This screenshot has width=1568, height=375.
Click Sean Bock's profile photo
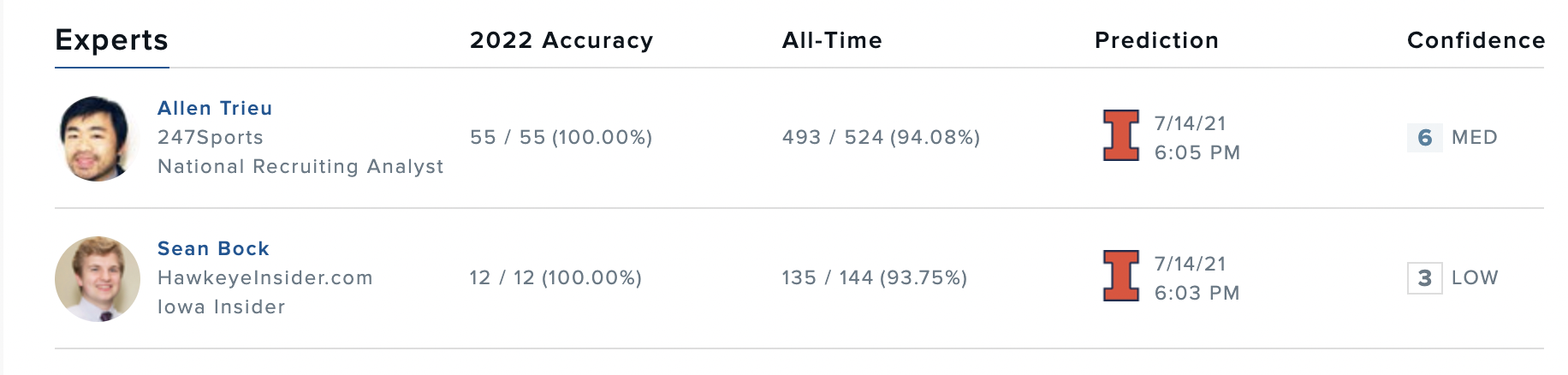coord(97,278)
